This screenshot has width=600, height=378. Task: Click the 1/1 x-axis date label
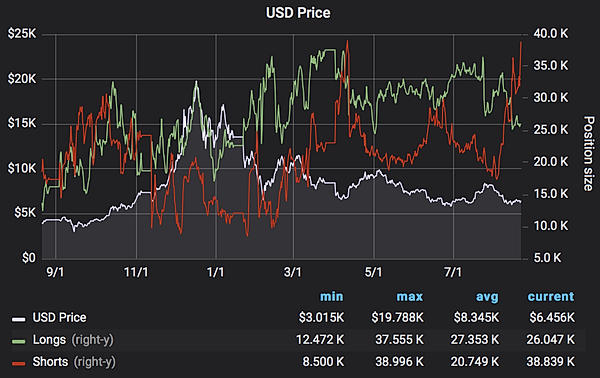pyautogui.click(x=215, y=272)
